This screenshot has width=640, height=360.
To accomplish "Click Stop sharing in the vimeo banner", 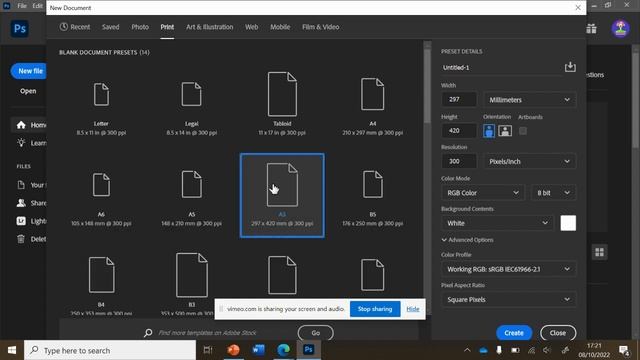I will click(x=375, y=309).
